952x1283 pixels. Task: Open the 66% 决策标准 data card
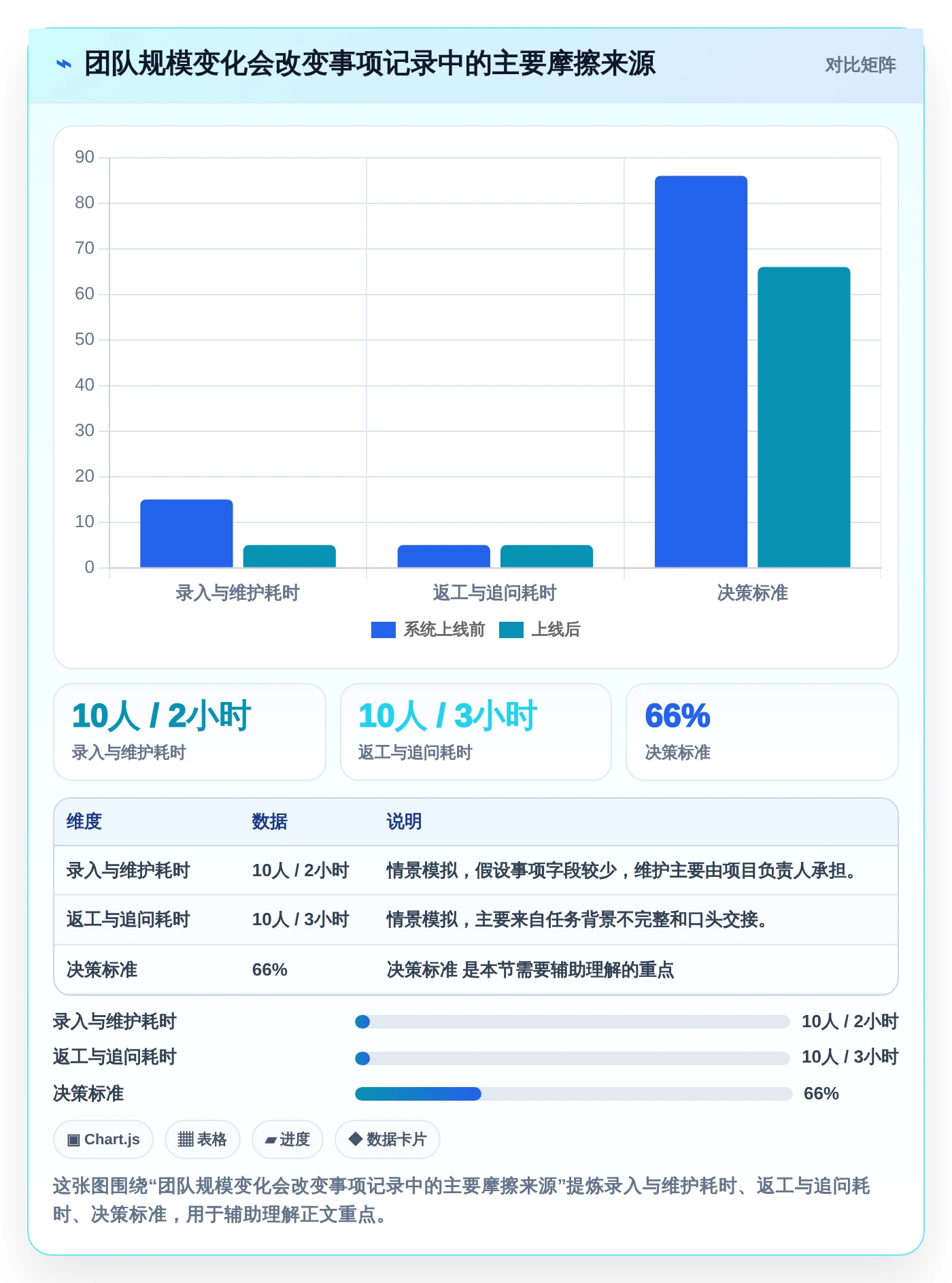tap(762, 732)
